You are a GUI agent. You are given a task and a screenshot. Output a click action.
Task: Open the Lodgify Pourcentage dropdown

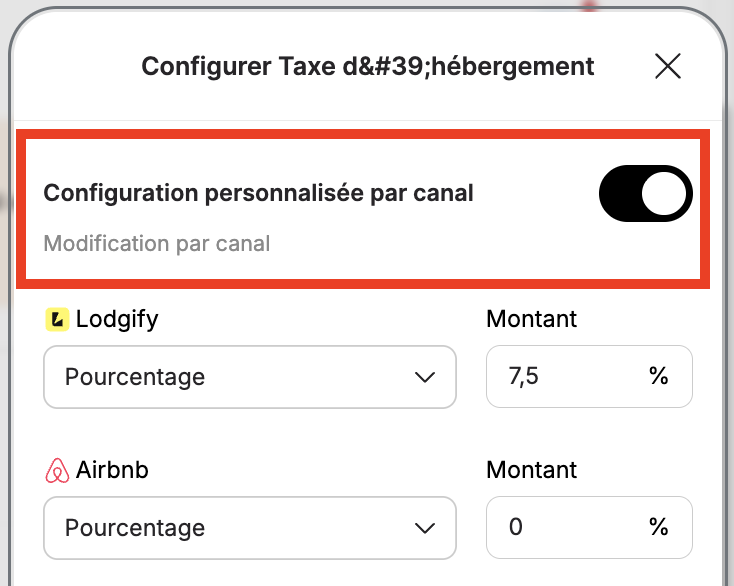(x=250, y=377)
